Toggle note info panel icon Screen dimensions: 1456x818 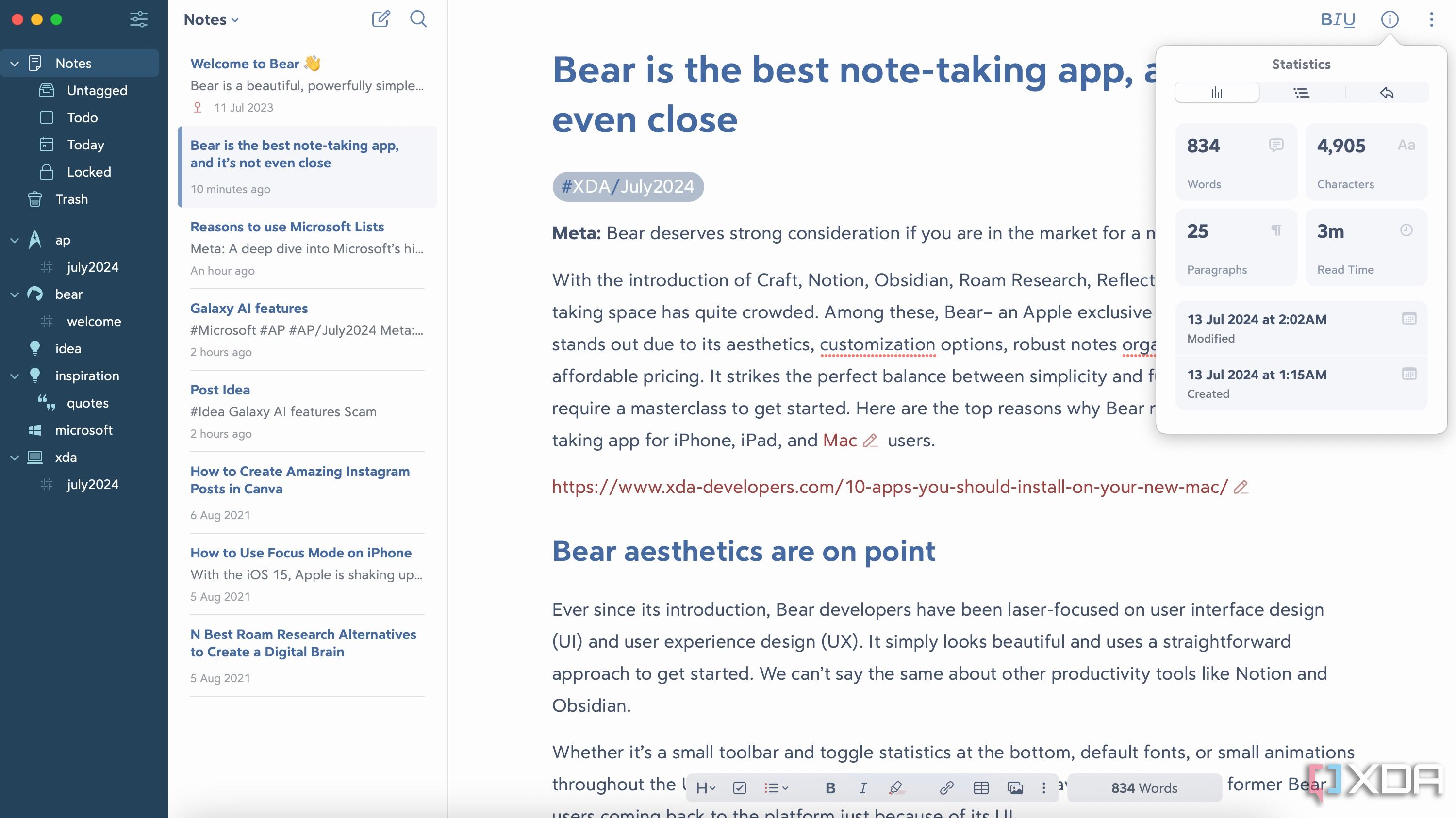pyautogui.click(x=1390, y=19)
